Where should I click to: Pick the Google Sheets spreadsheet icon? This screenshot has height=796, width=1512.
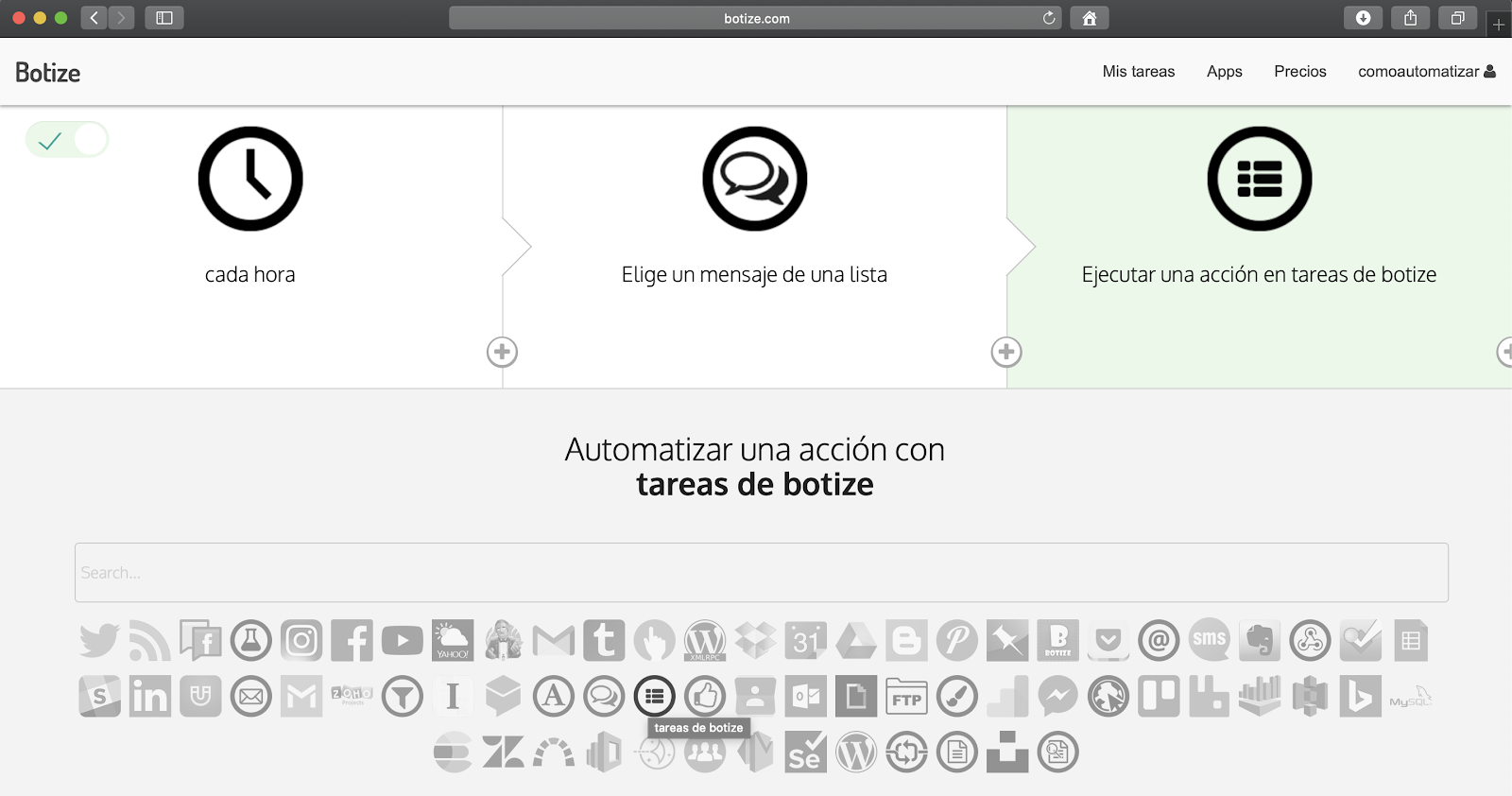pos(1411,641)
